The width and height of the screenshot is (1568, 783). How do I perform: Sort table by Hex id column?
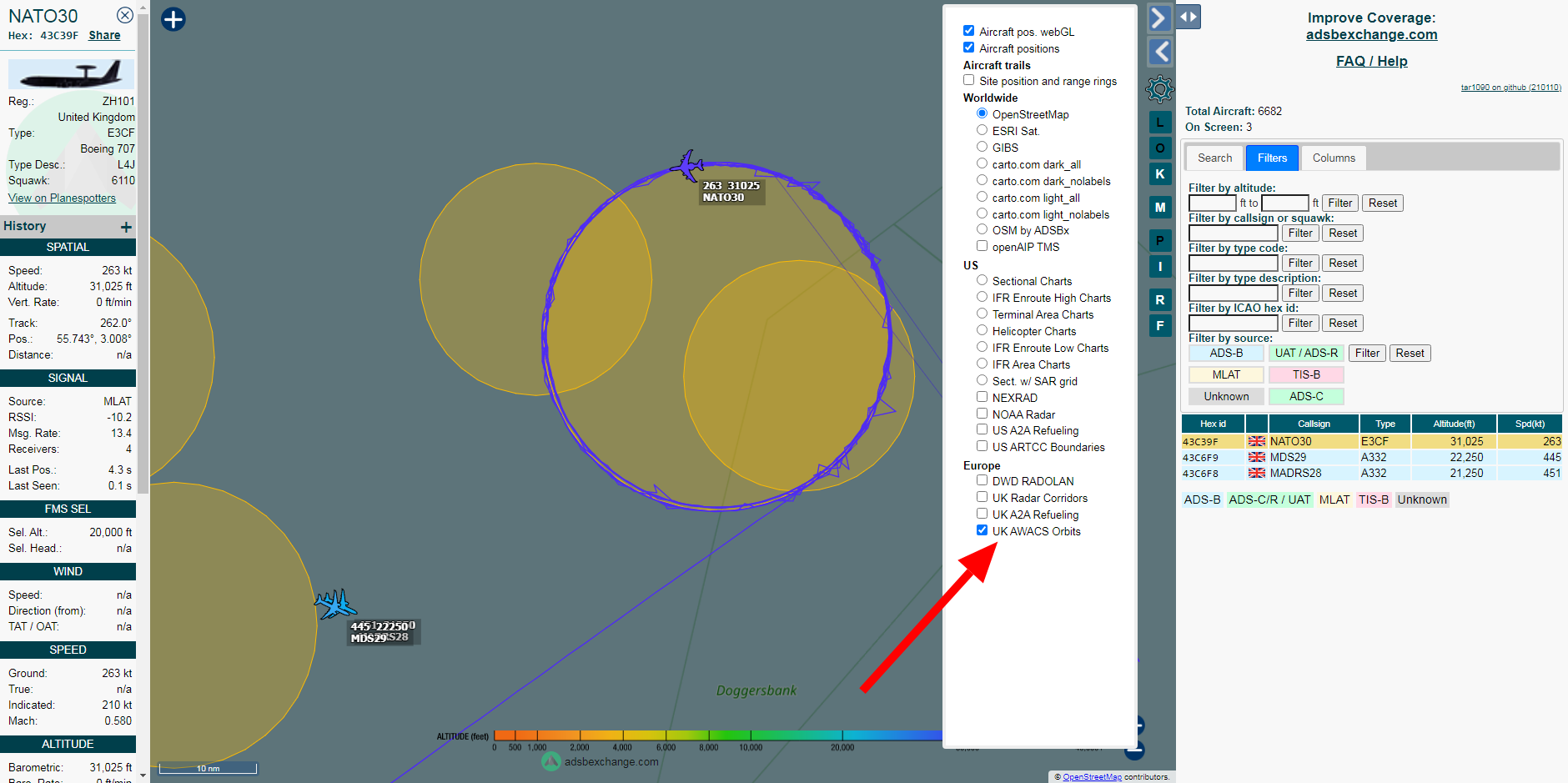pyautogui.click(x=1213, y=424)
